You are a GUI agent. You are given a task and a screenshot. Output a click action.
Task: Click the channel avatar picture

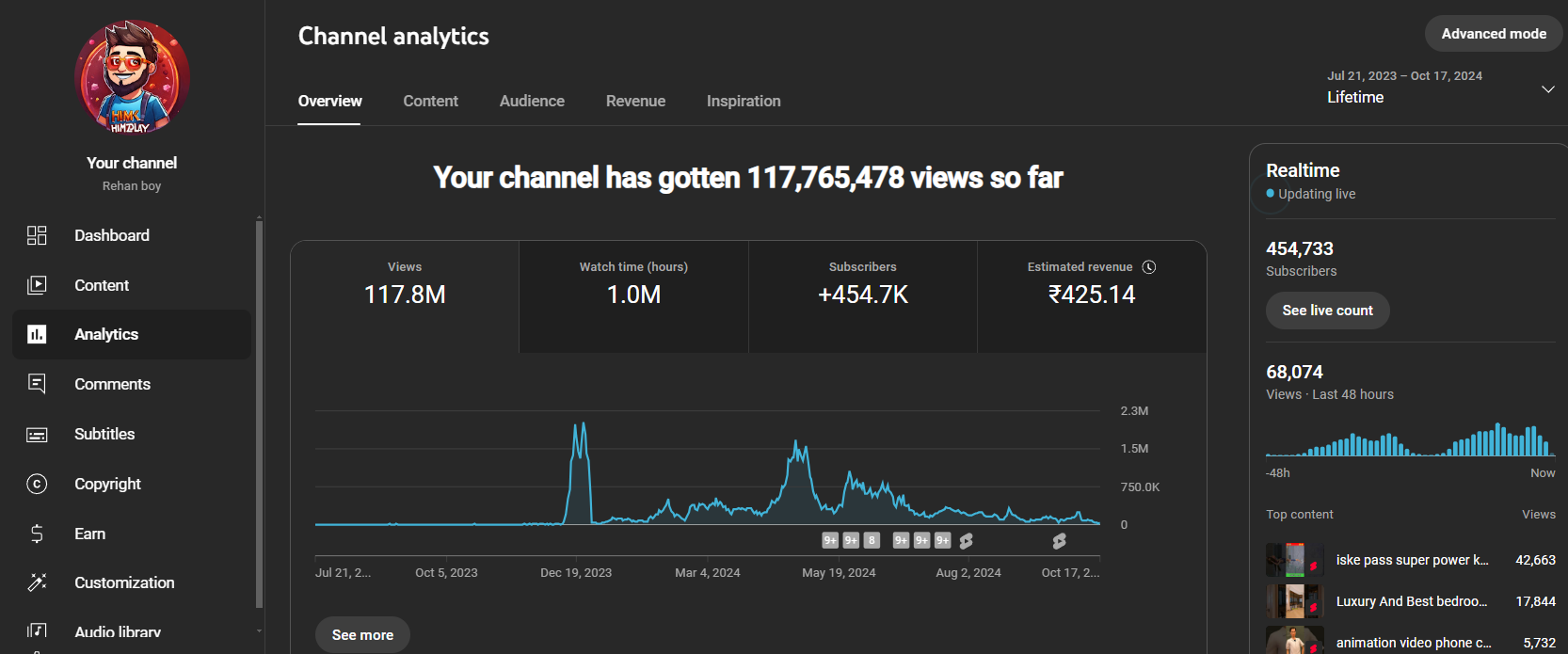coord(132,77)
